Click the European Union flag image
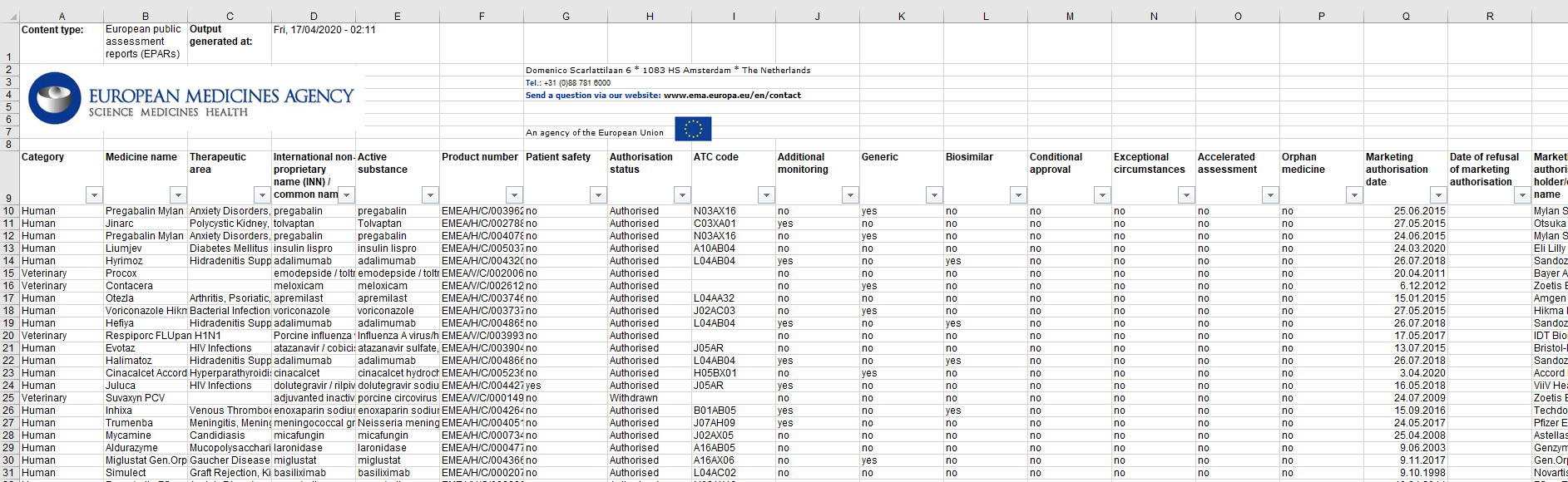Image resolution: width=1568 pixels, height=482 pixels. coord(693,129)
